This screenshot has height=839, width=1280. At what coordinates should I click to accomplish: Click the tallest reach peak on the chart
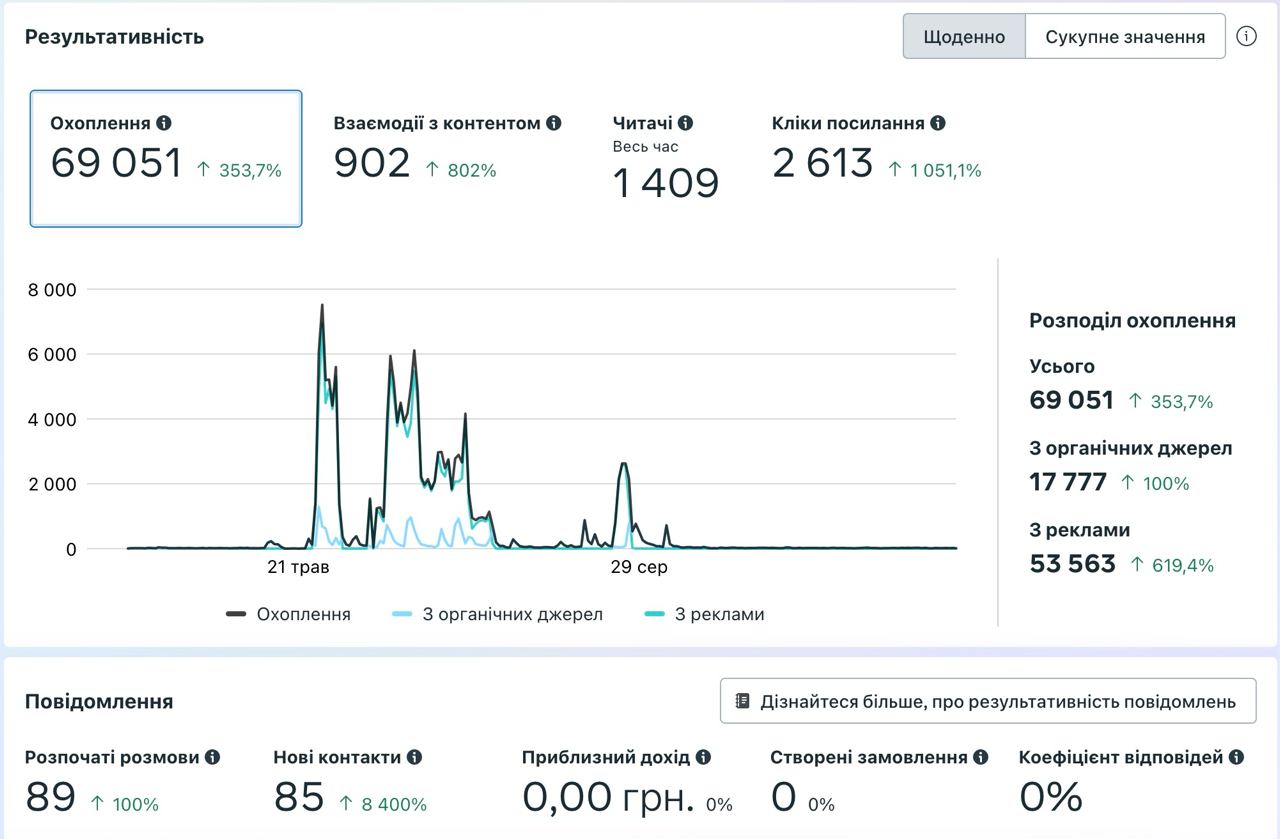(x=322, y=306)
